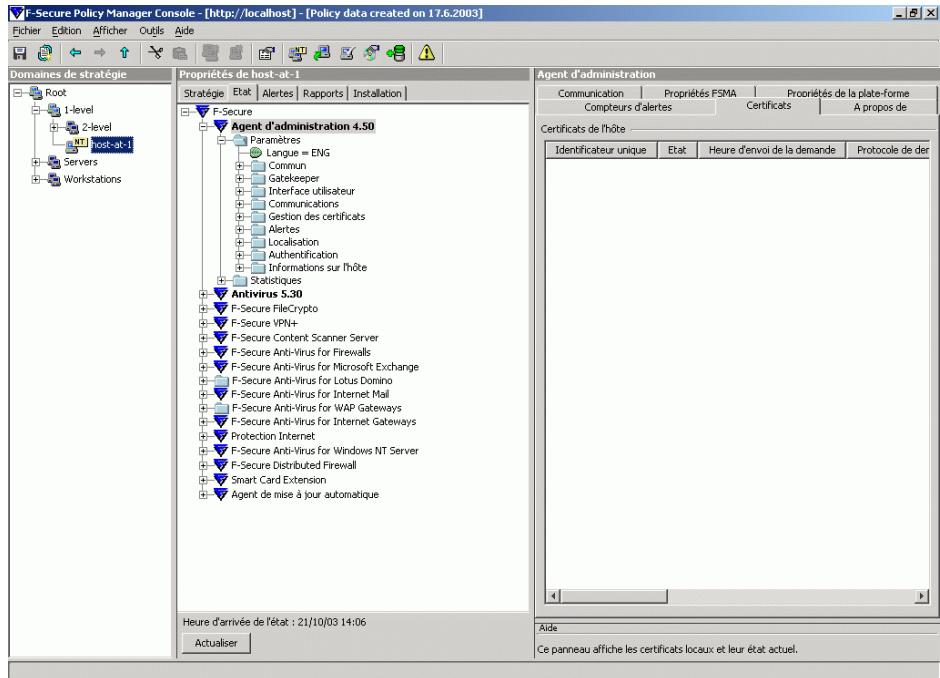This screenshot has width=940, height=678.
Task: Expand the F-Secure FileCrypto node
Action: [x=203, y=309]
